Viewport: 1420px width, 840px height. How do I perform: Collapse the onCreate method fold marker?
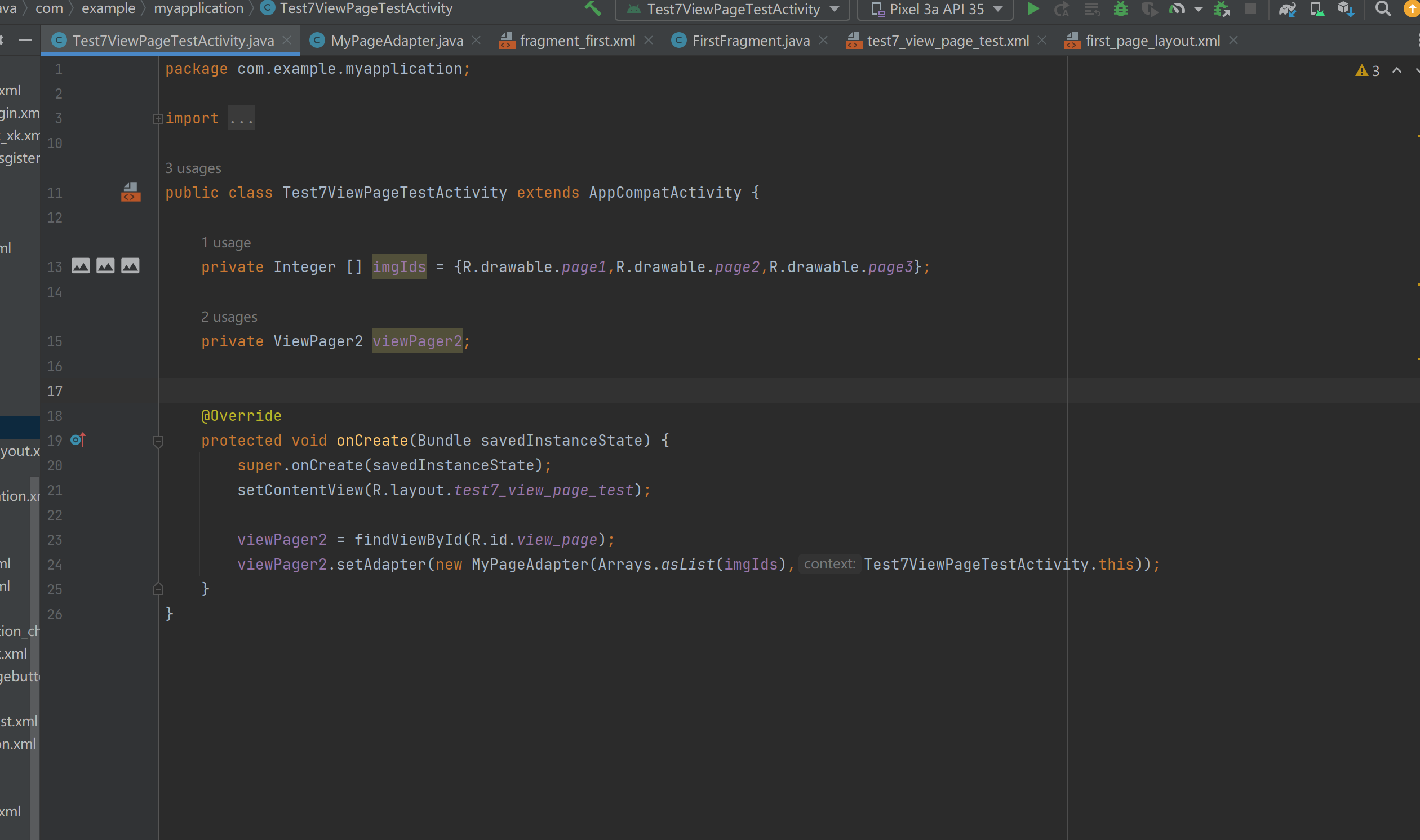click(158, 441)
